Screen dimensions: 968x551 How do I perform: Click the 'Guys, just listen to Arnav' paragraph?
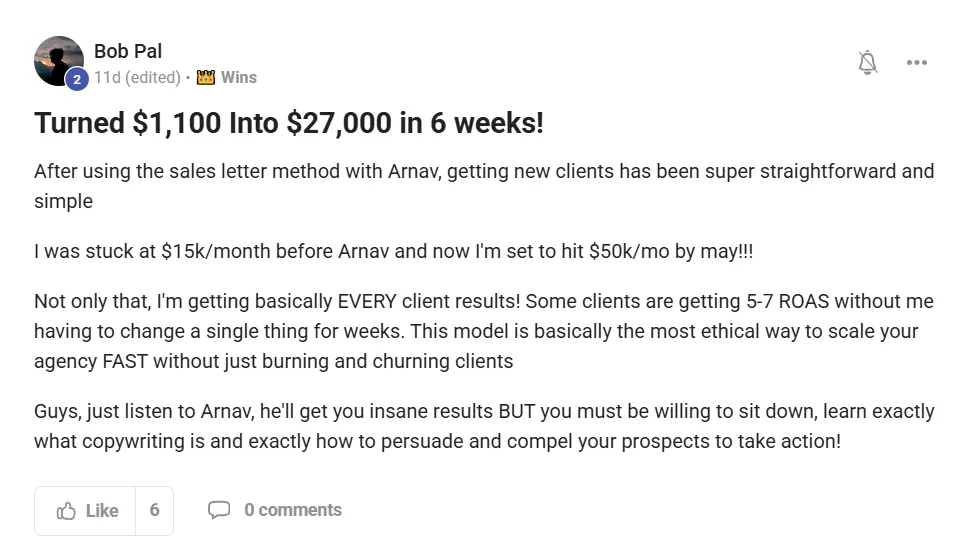[484, 411]
